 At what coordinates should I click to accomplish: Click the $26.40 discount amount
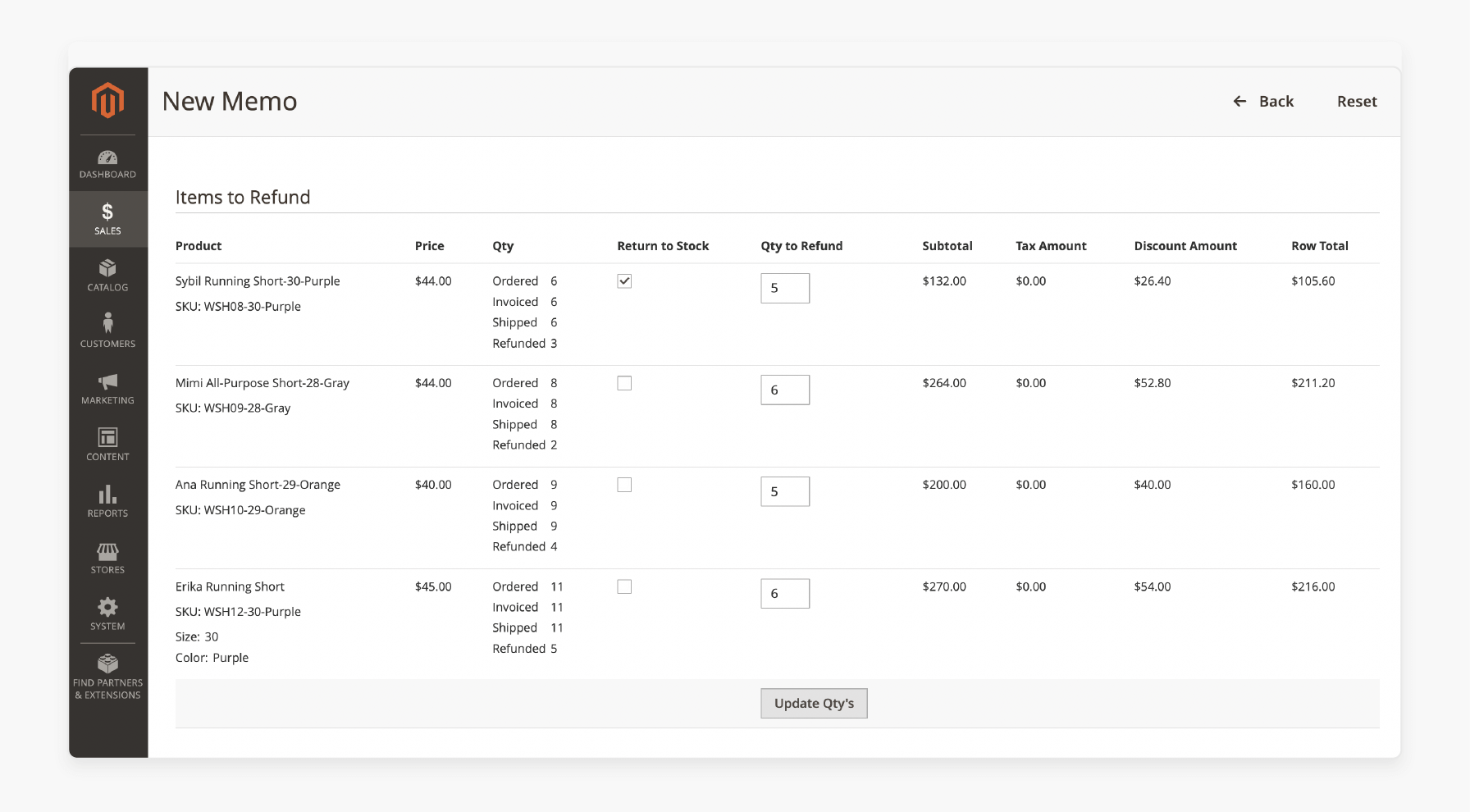point(1153,281)
